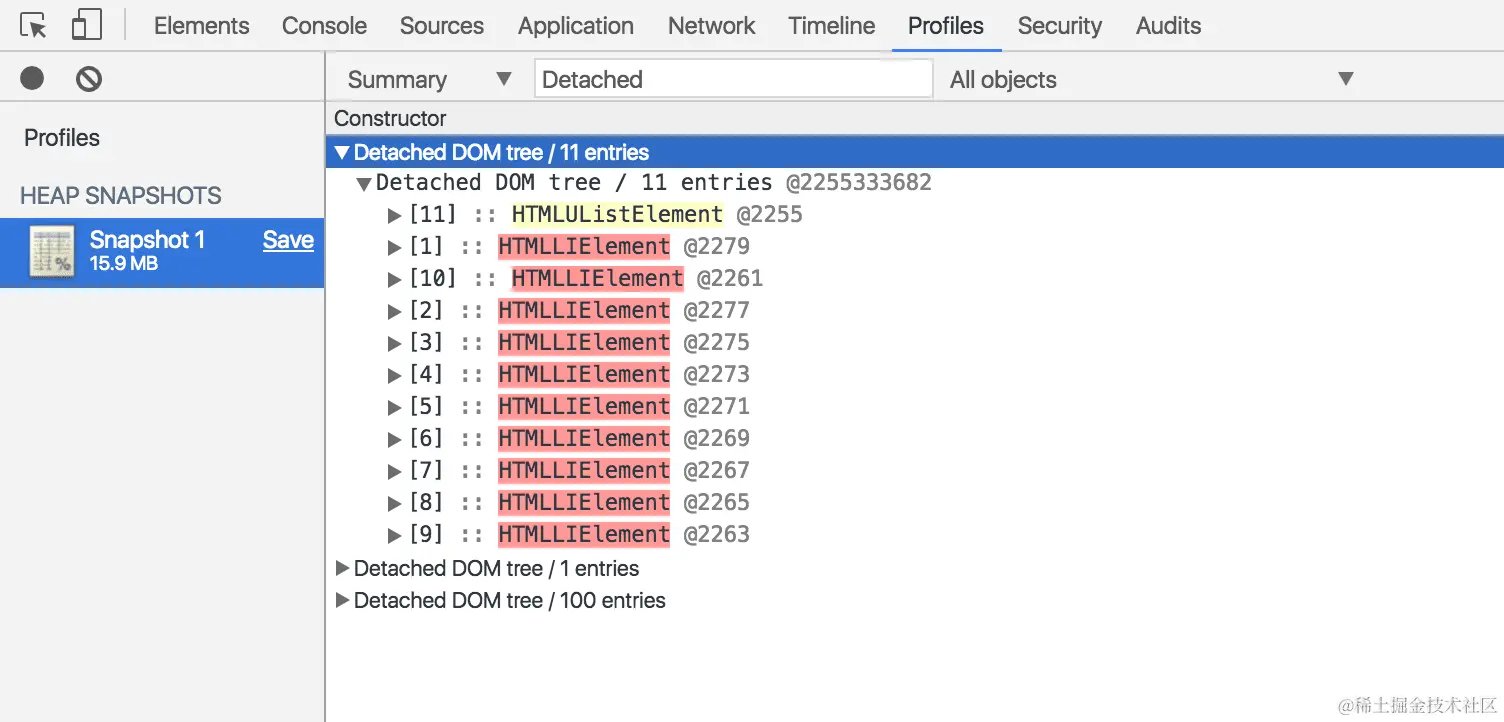The image size is (1504, 722).
Task: Expand the [8] HTMLLIElement @2265 row
Action: [x=395, y=503]
